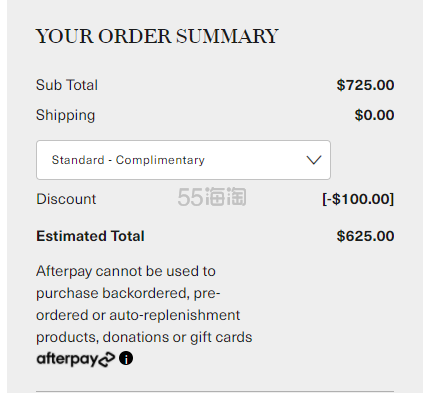Click the Discount label

click(x=66, y=199)
